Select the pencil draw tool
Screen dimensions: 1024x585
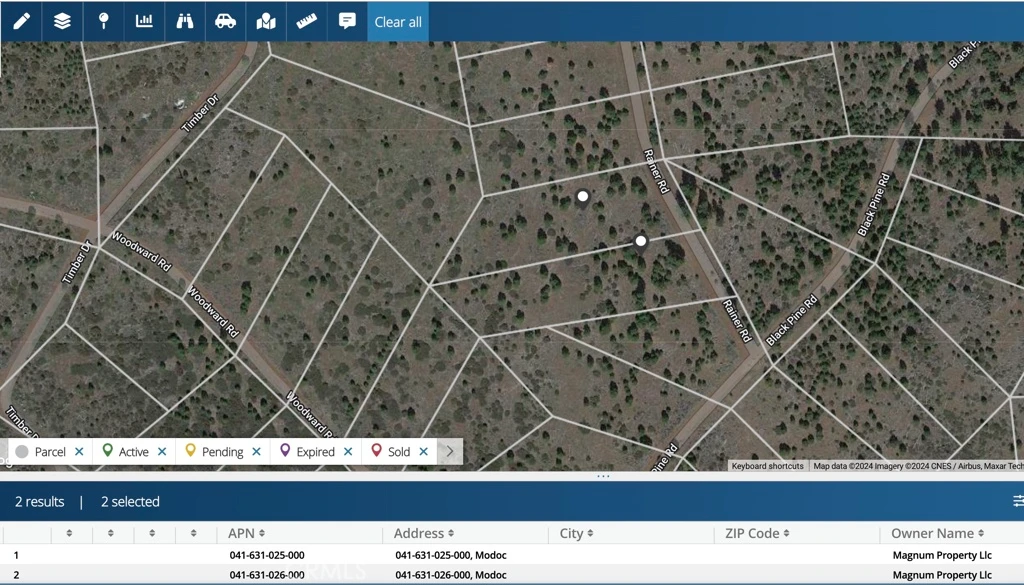[x=21, y=21]
